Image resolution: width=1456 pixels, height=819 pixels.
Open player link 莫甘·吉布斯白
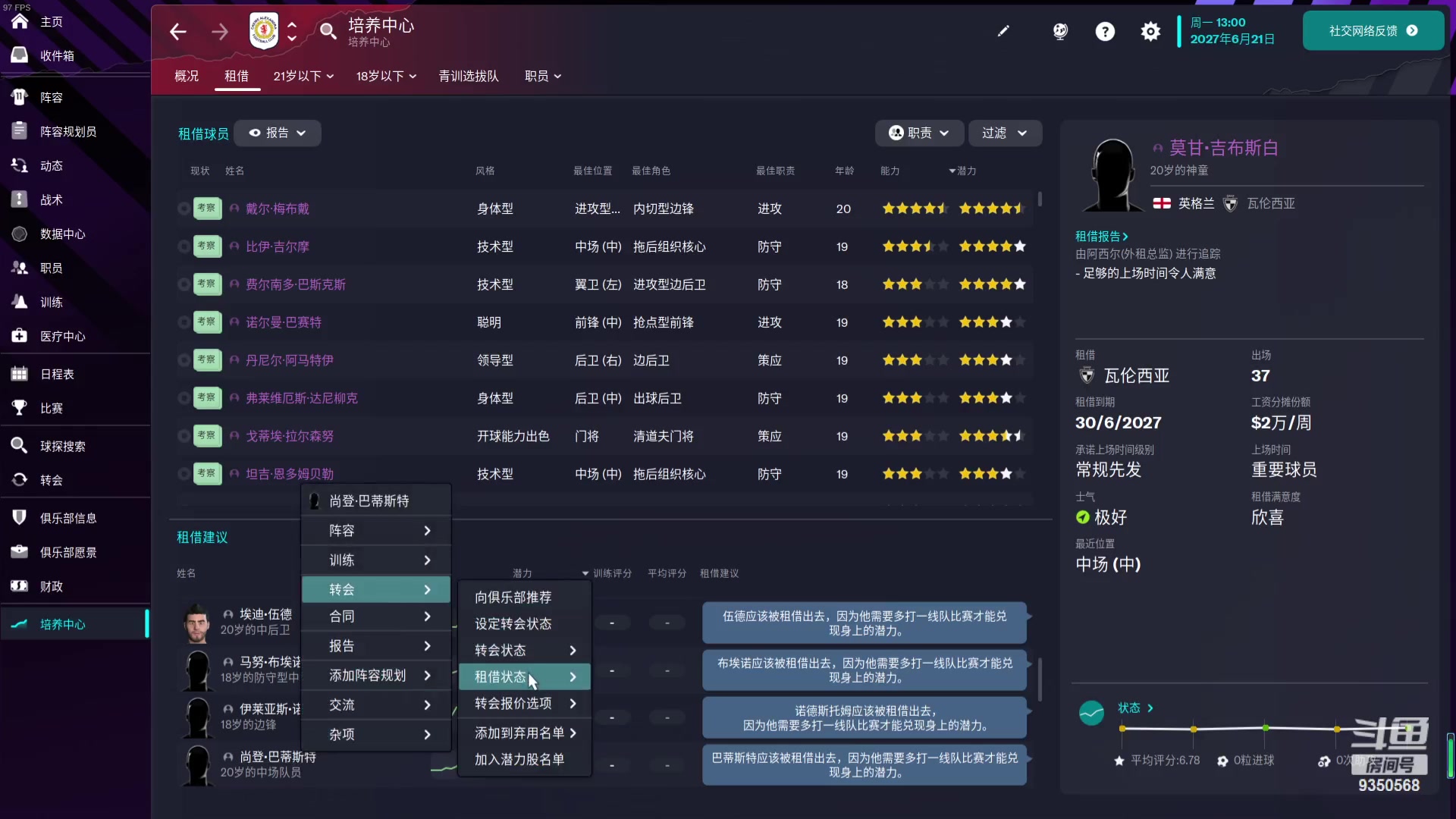coord(1223,147)
